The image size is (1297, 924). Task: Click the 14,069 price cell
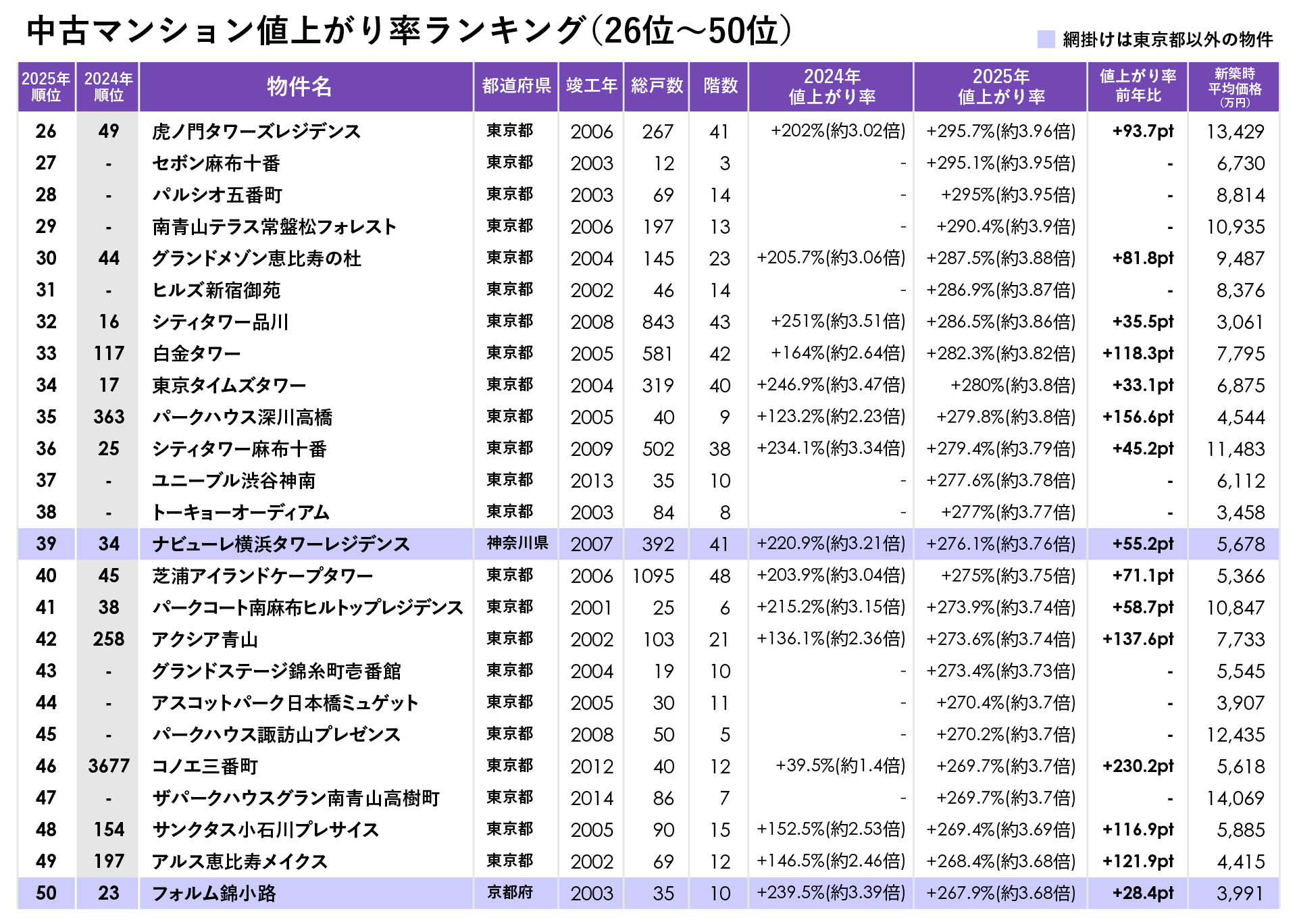[x=1235, y=798]
